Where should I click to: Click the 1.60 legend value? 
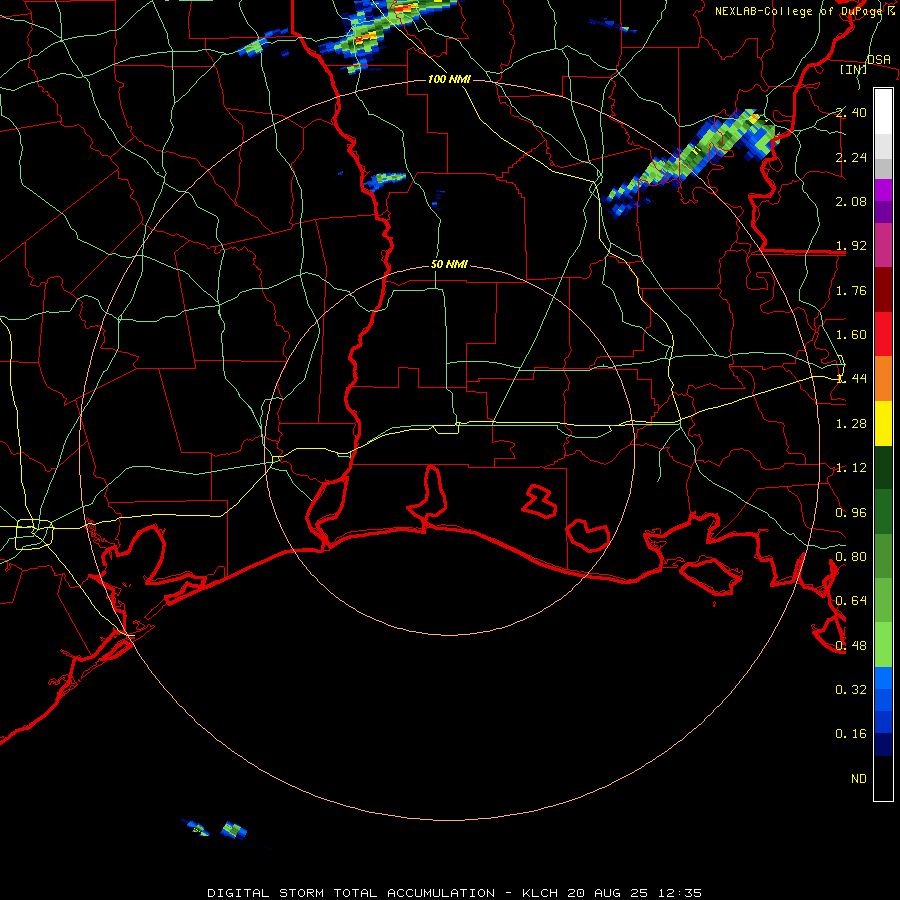point(851,335)
